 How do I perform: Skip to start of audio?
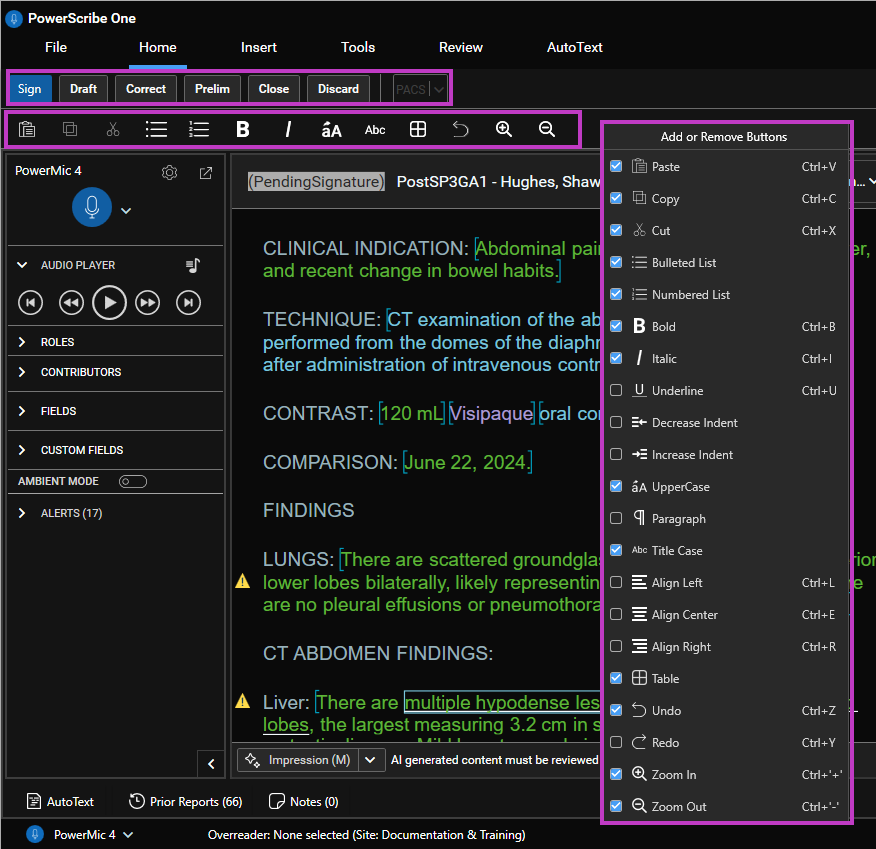tap(30, 303)
